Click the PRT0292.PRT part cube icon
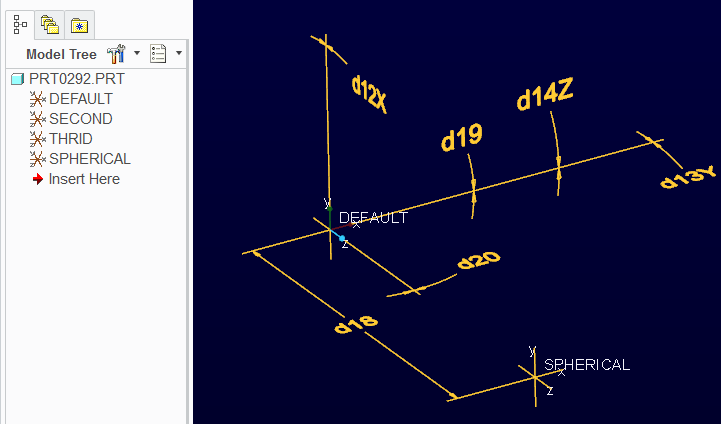 17,79
